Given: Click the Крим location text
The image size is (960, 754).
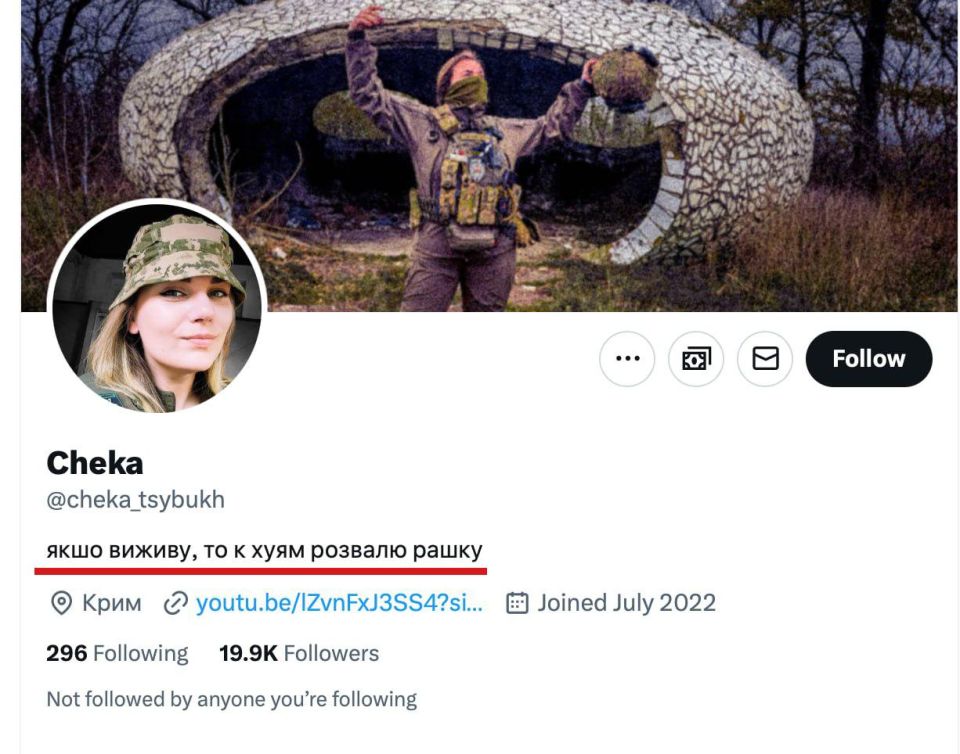Looking at the screenshot, I should 111,603.
